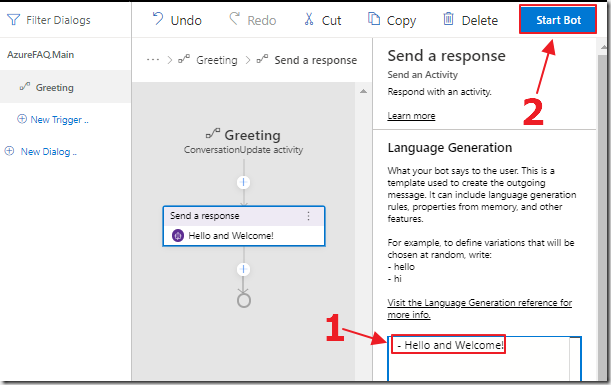The image size is (611, 385).
Task: Open the Send a response node's three-dot menu
Action: (x=308, y=216)
